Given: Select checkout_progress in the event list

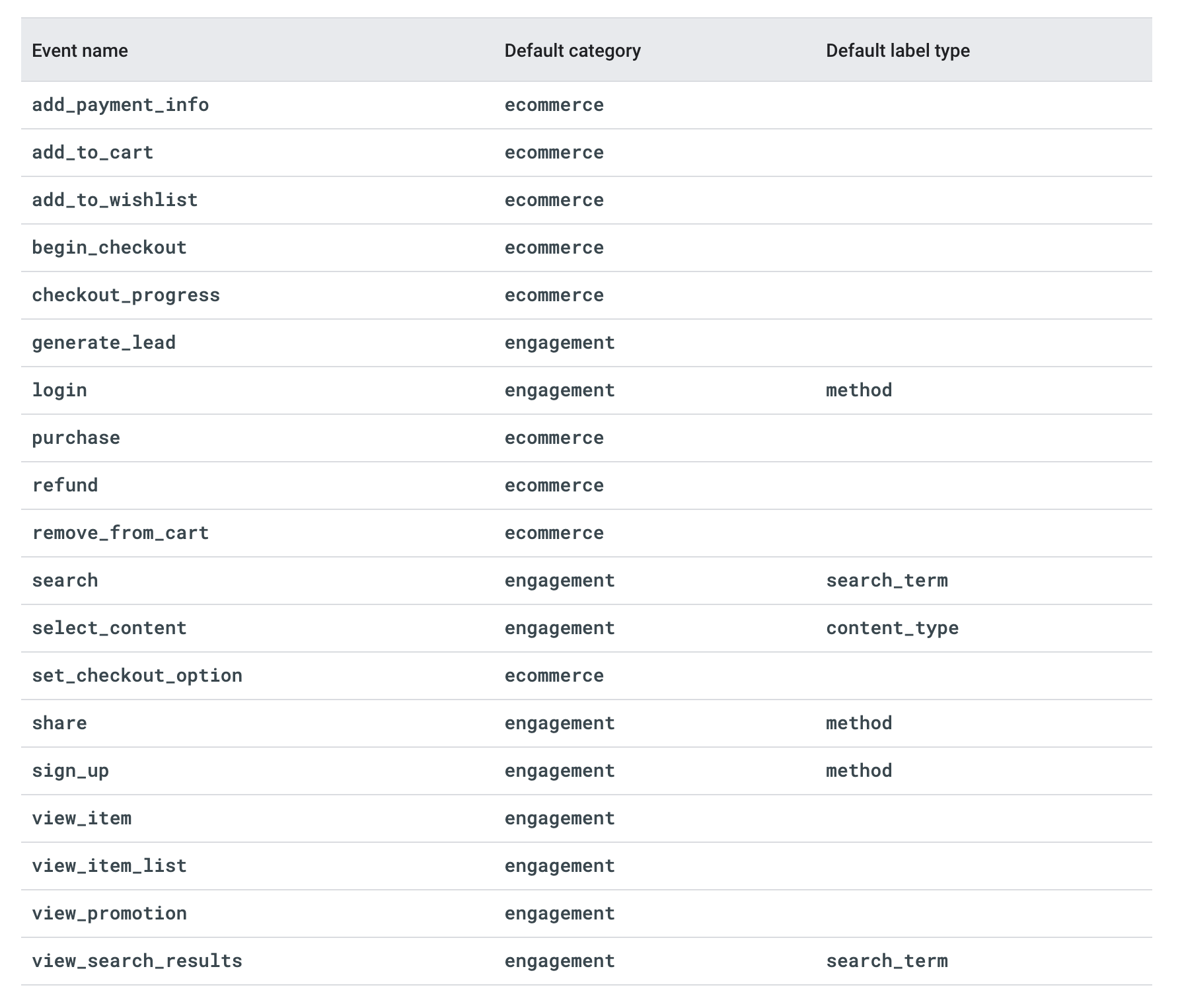Looking at the screenshot, I should (x=126, y=295).
